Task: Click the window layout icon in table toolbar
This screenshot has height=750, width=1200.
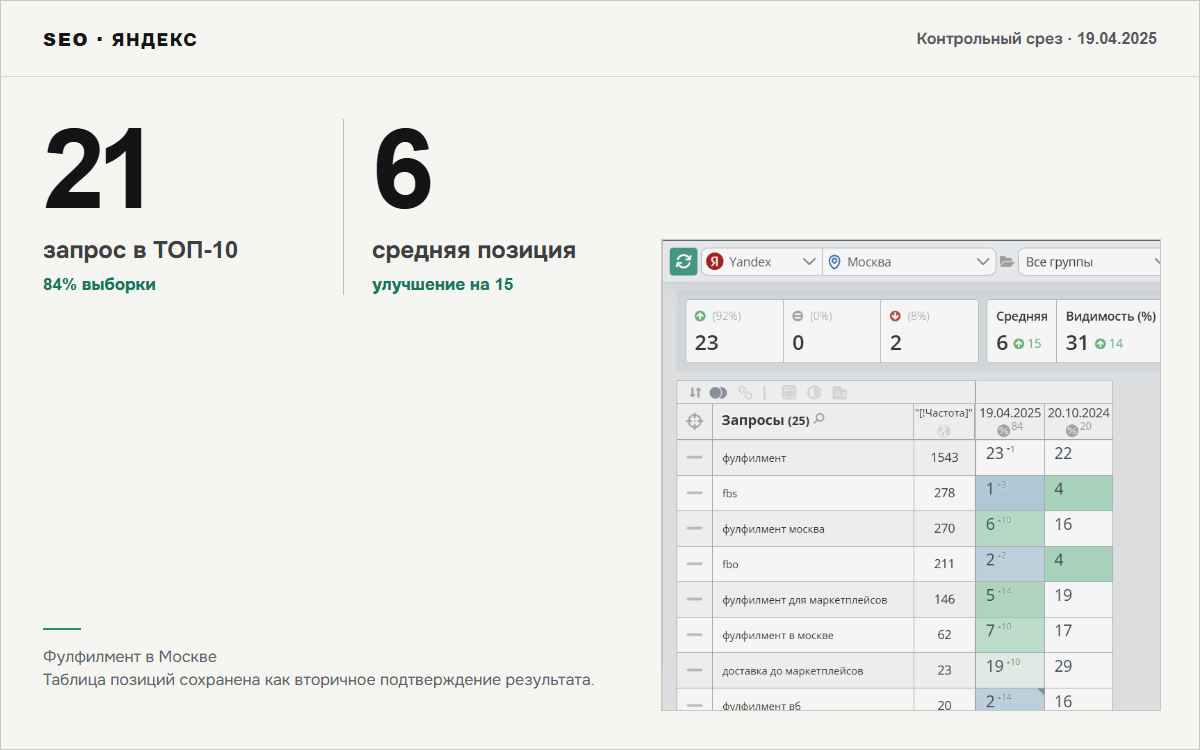Action: (x=789, y=392)
